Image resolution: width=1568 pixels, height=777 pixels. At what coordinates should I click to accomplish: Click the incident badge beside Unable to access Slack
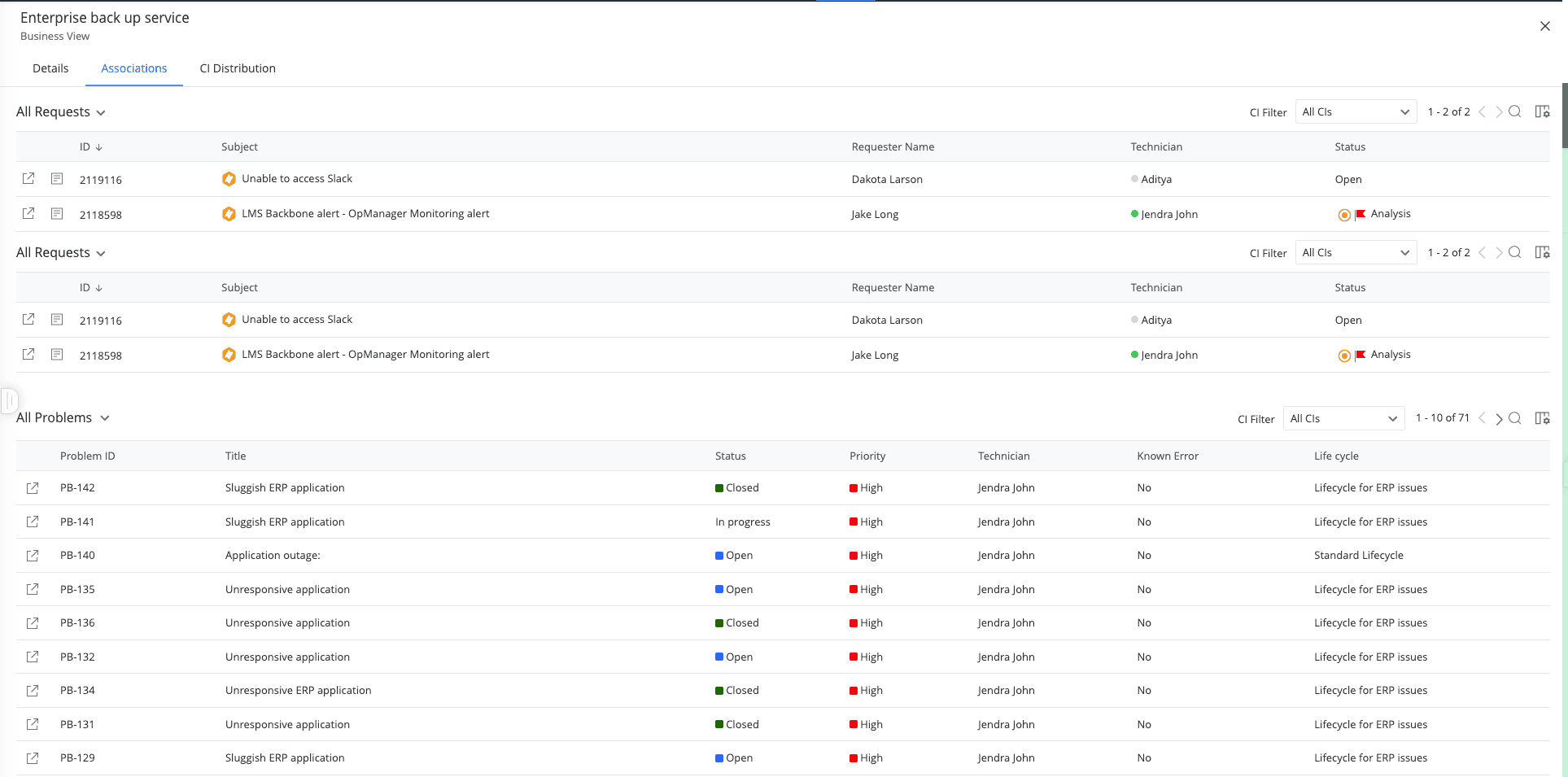coord(229,178)
